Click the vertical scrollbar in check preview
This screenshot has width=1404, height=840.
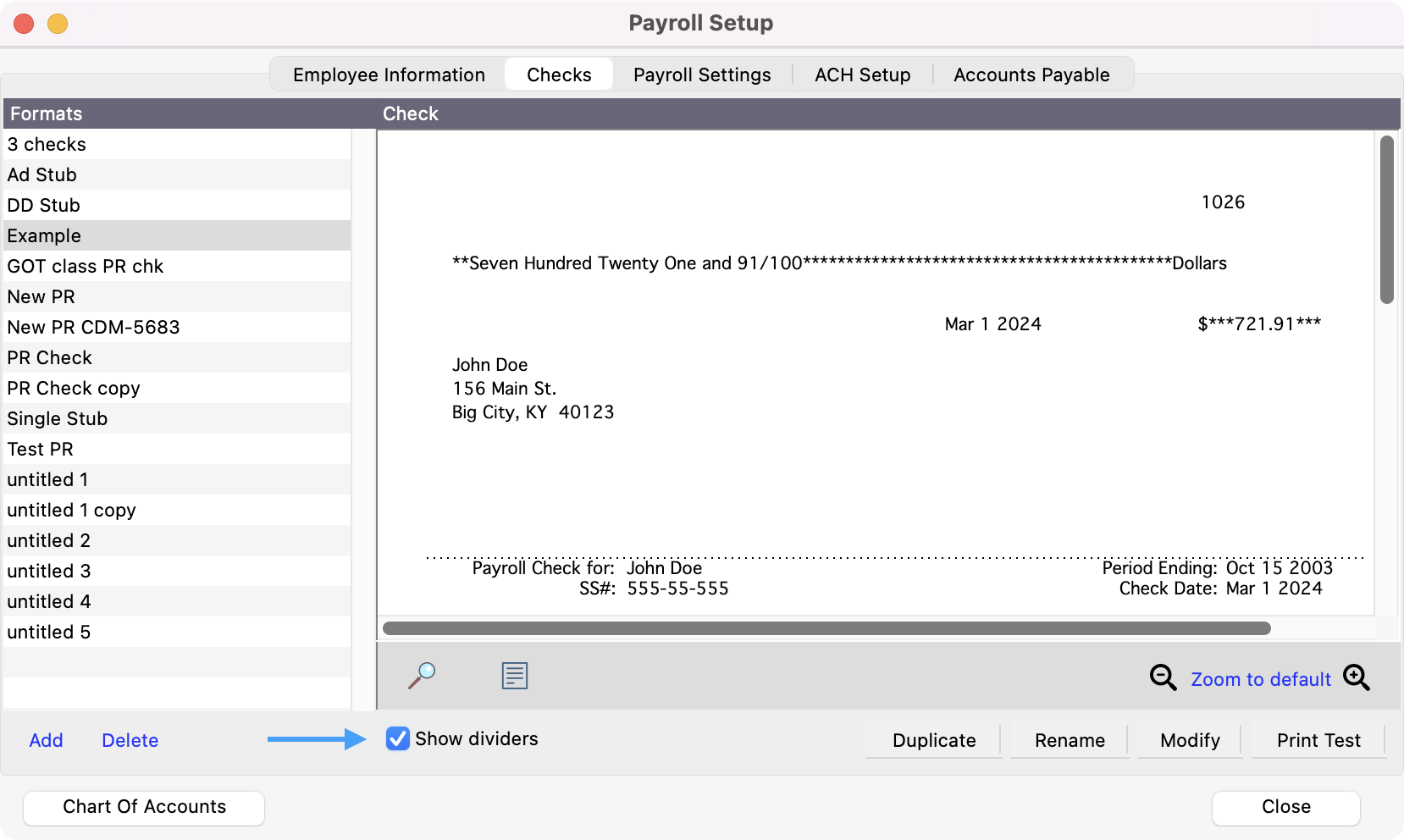(x=1386, y=220)
